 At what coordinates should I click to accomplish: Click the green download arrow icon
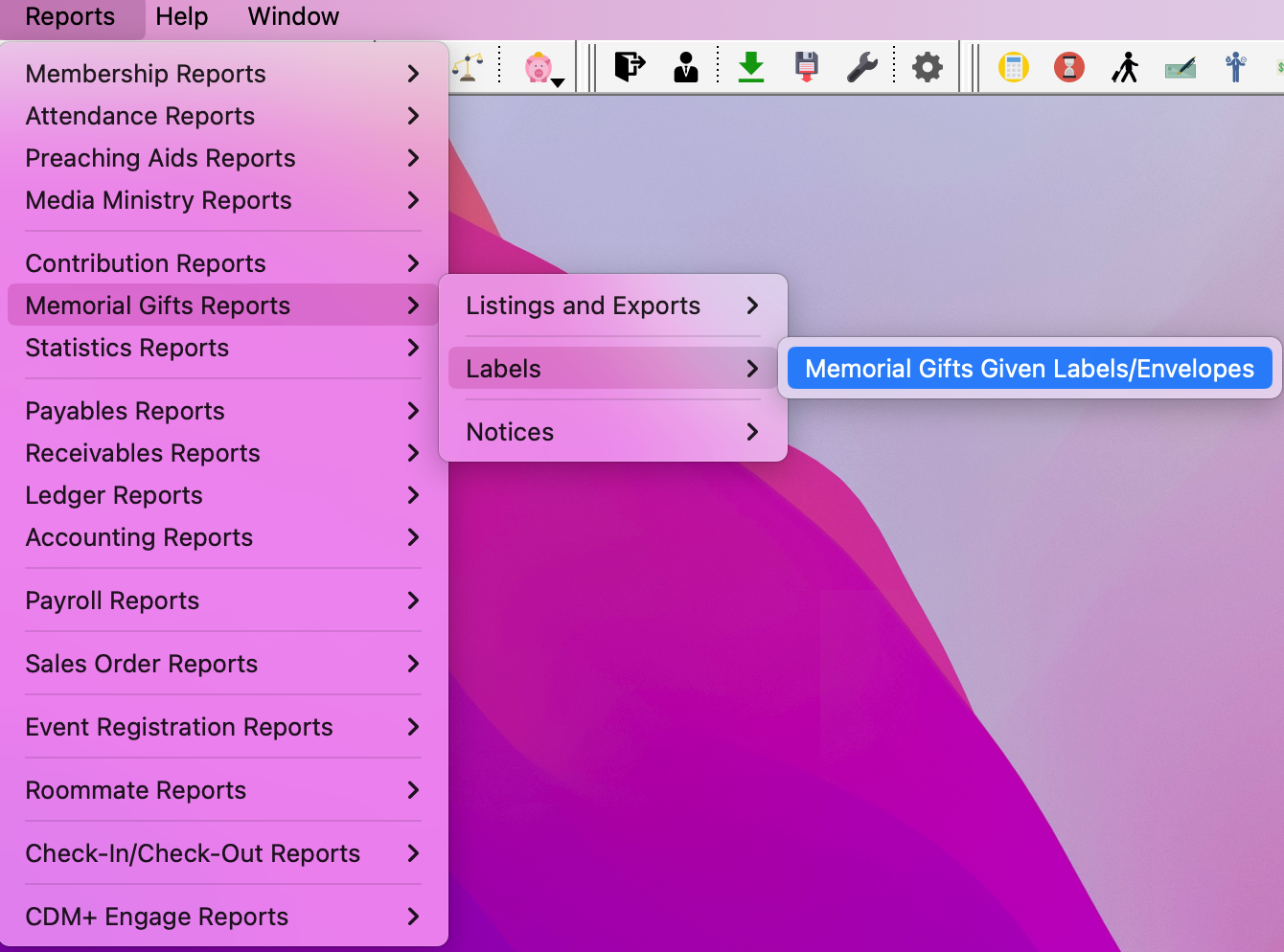pos(751,67)
